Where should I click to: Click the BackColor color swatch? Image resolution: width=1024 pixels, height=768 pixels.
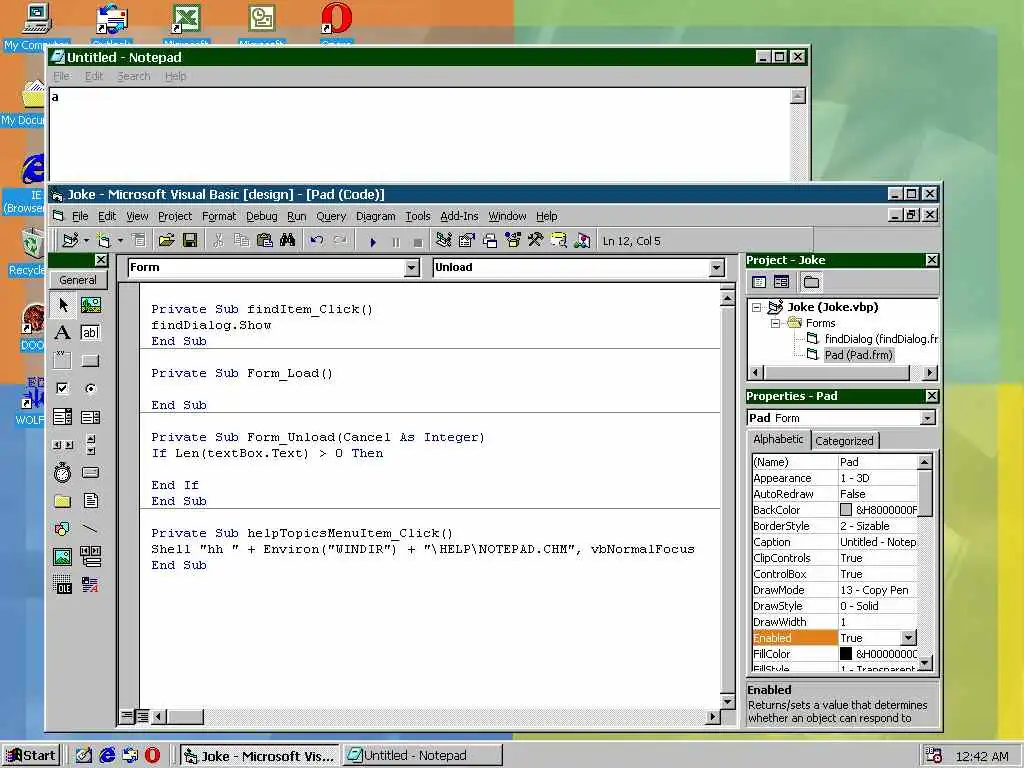click(x=846, y=510)
